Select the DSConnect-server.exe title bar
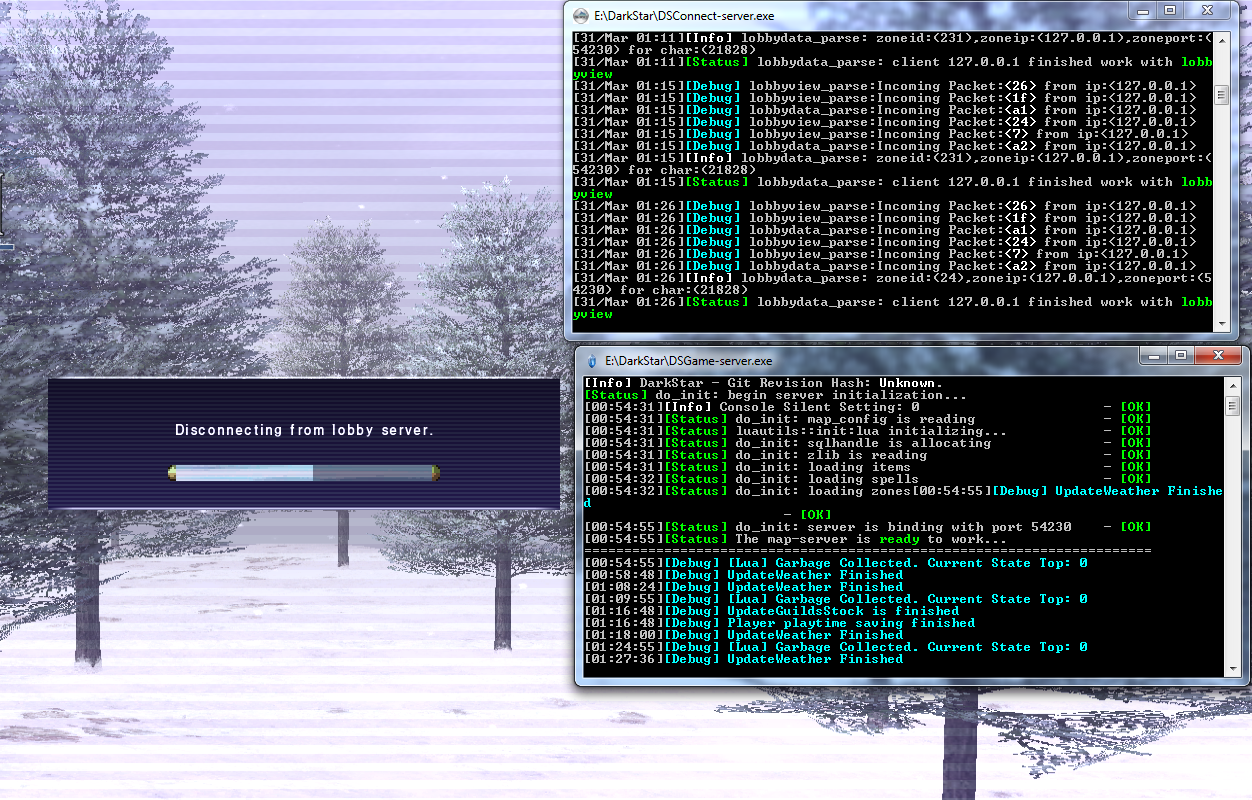Image resolution: width=1252 pixels, height=800 pixels. 850,16
